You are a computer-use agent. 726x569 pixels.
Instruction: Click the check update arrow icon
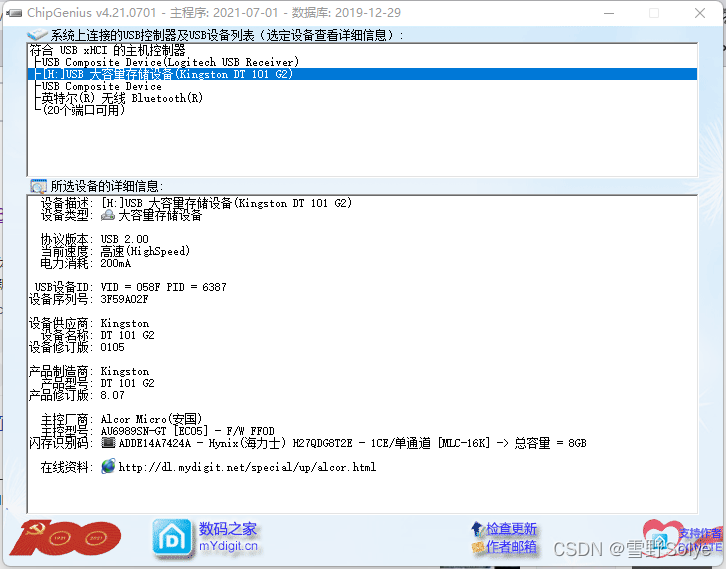(477, 528)
